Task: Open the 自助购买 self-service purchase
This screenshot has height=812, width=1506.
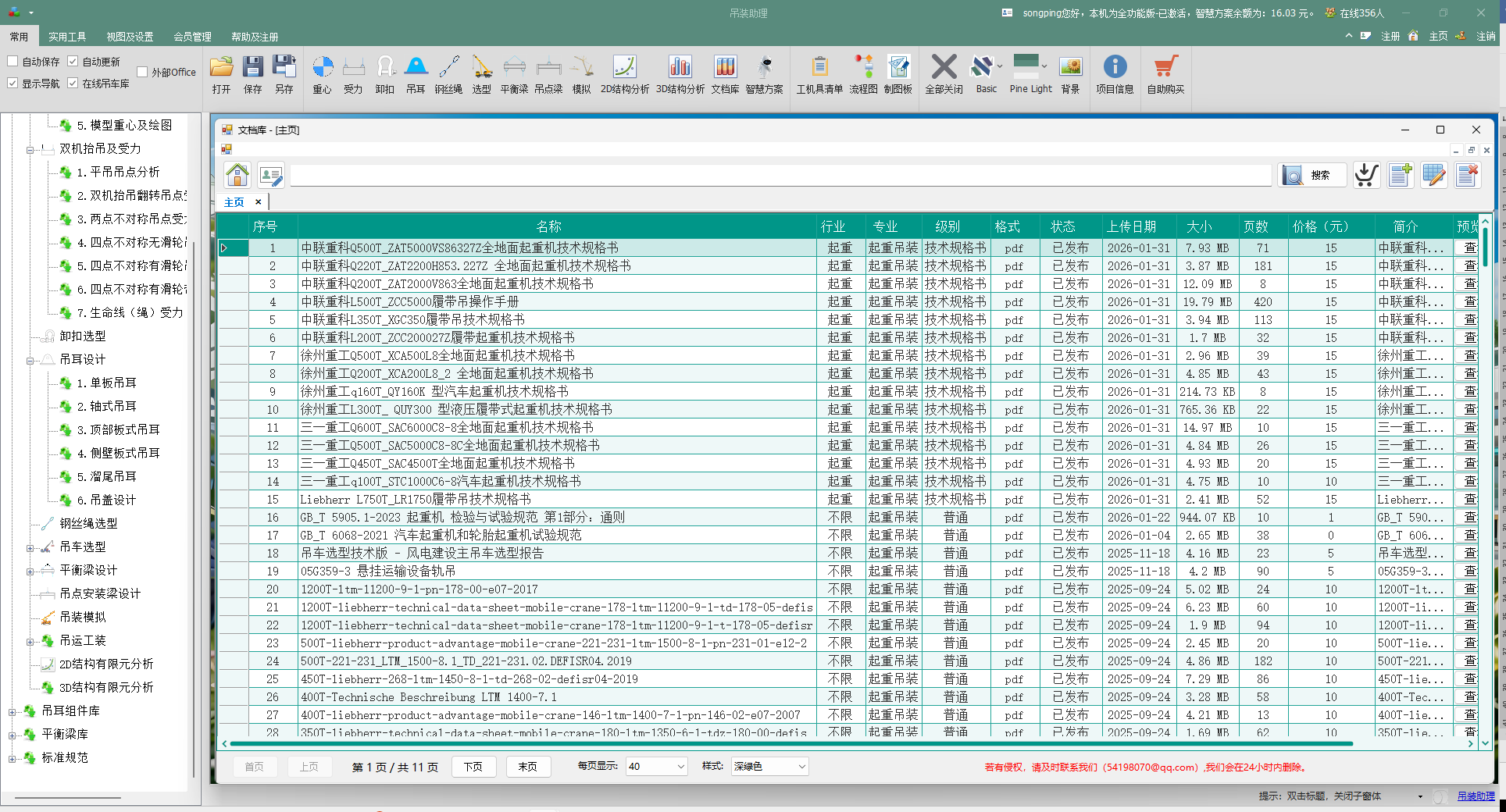Action: coord(1165,75)
